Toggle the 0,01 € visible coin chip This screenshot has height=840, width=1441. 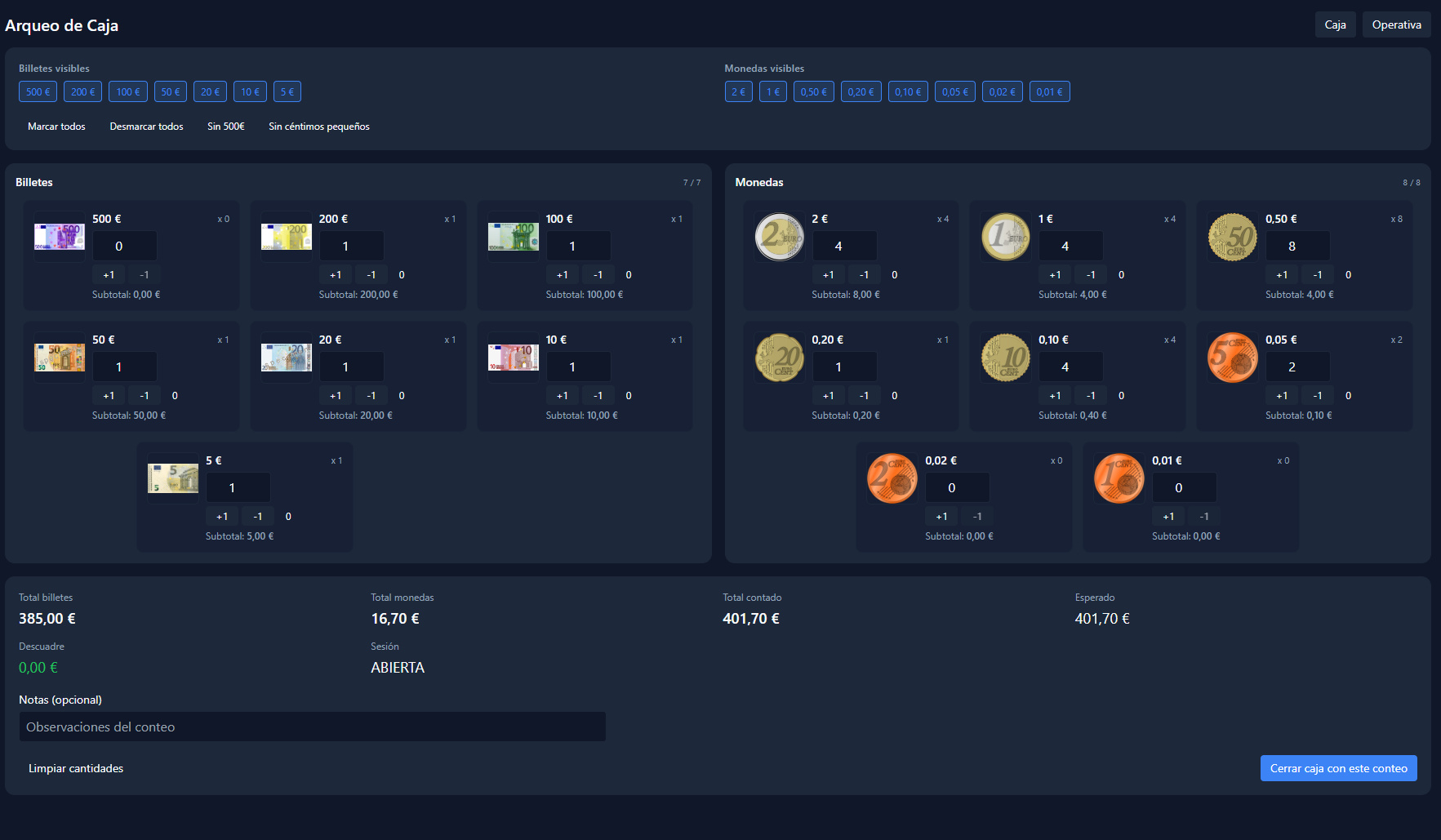click(x=1049, y=92)
